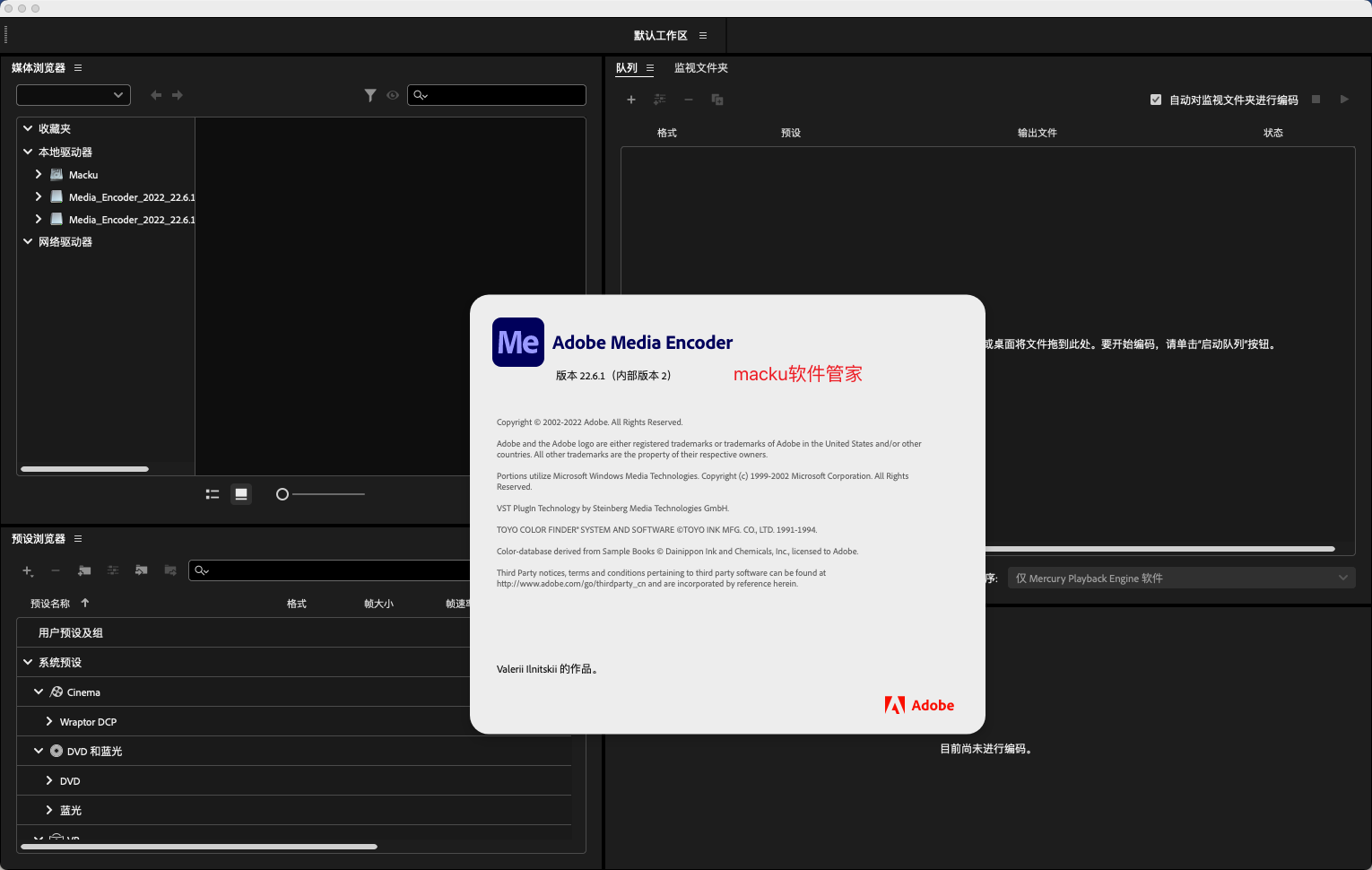Click the preset browser horizontal scrollbar

[x=199, y=847]
